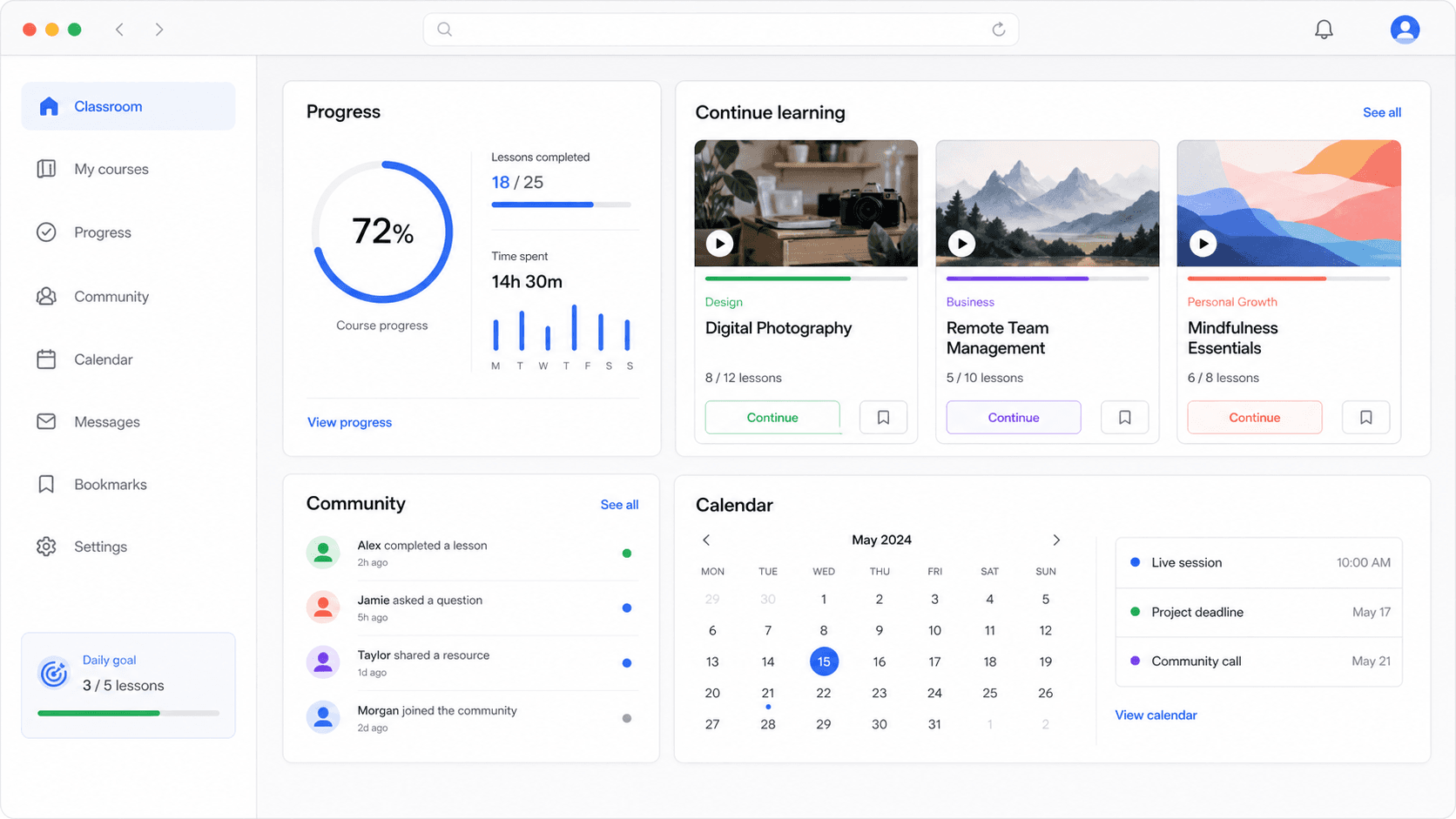Open Community in sidebar
The height and width of the screenshot is (819, 1456).
(128, 297)
